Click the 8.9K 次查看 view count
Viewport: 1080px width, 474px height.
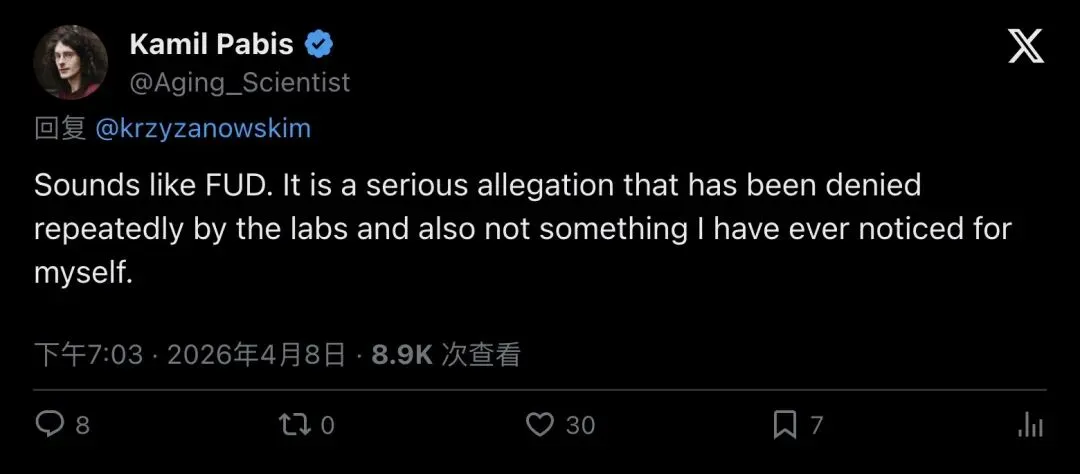coord(446,355)
